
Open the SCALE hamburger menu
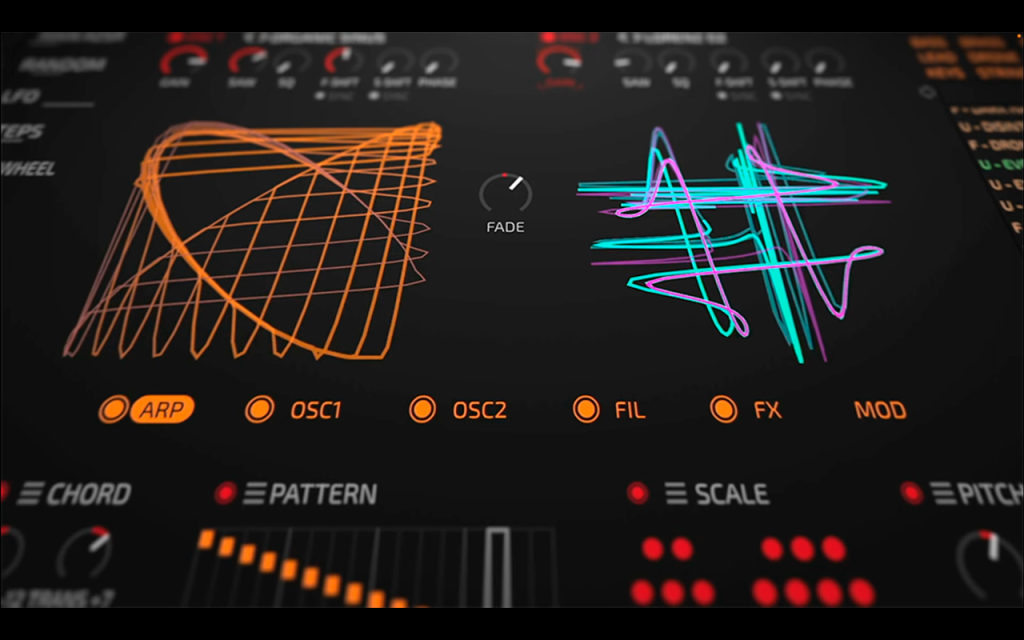(x=677, y=494)
